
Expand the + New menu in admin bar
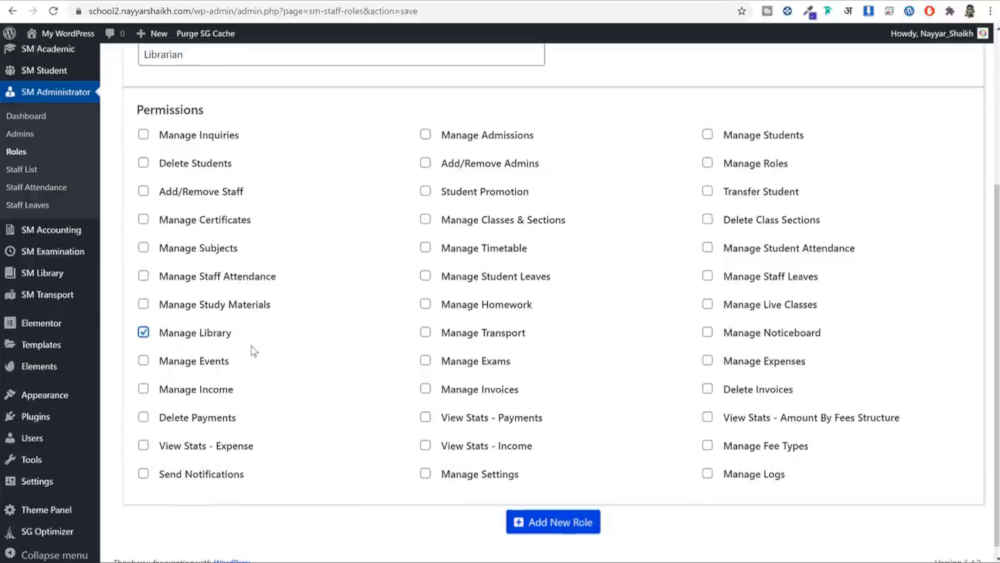tap(152, 33)
